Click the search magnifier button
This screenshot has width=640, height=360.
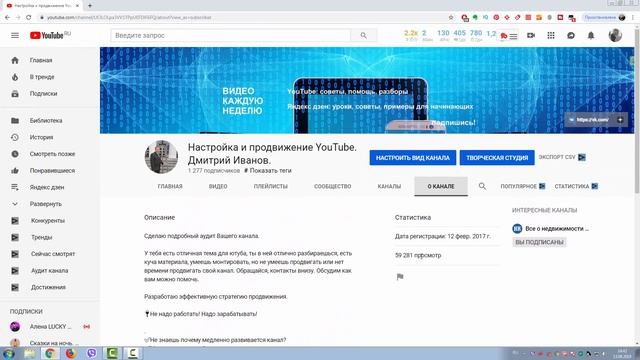363,36
